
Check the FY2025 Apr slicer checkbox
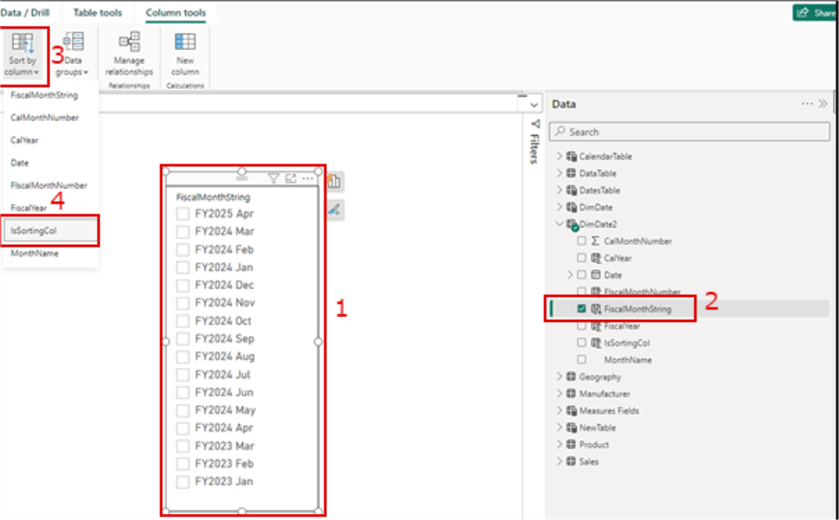[x=182, y=214]
